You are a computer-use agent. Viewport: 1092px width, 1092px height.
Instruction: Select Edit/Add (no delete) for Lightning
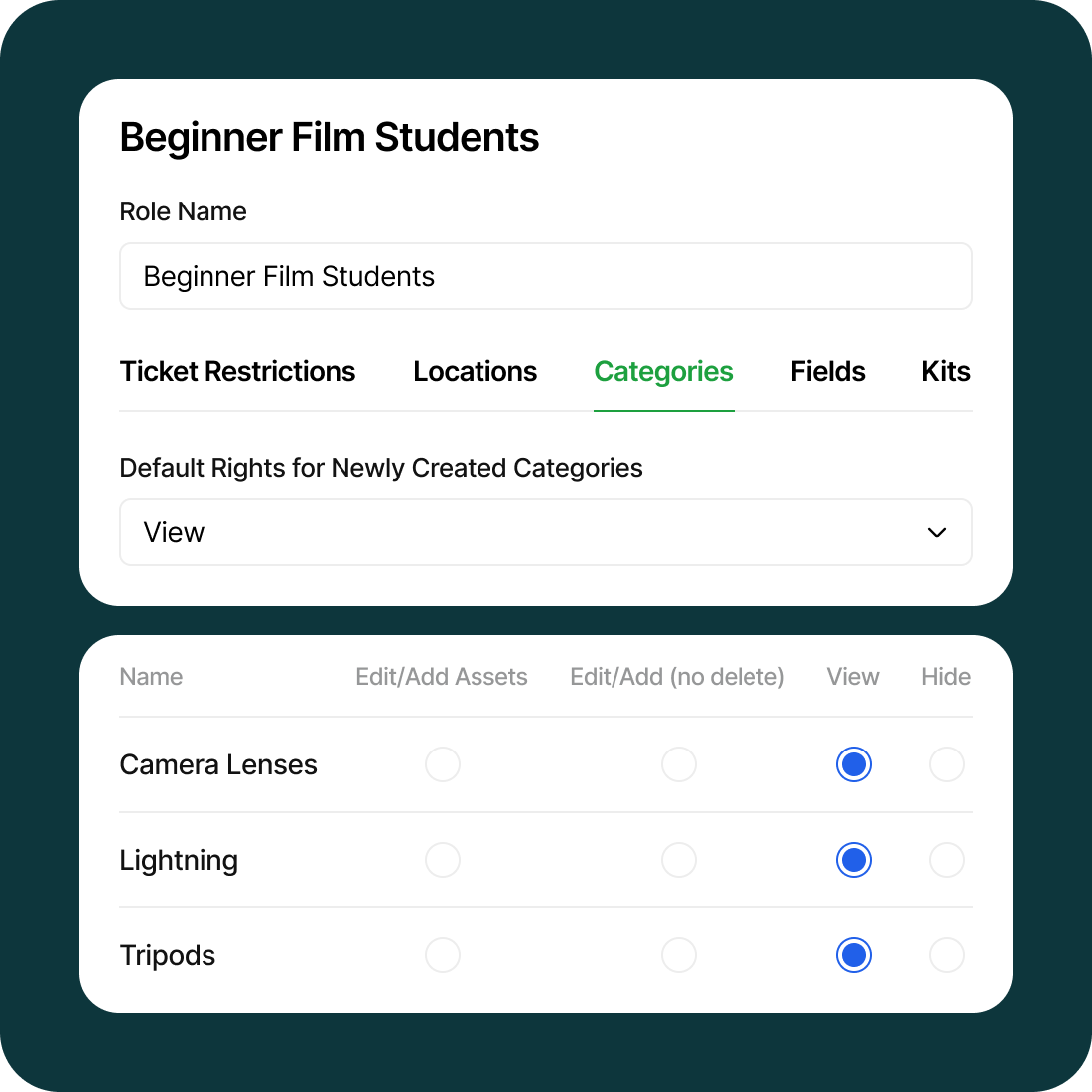pyautogui.click(x=679, y=860)
